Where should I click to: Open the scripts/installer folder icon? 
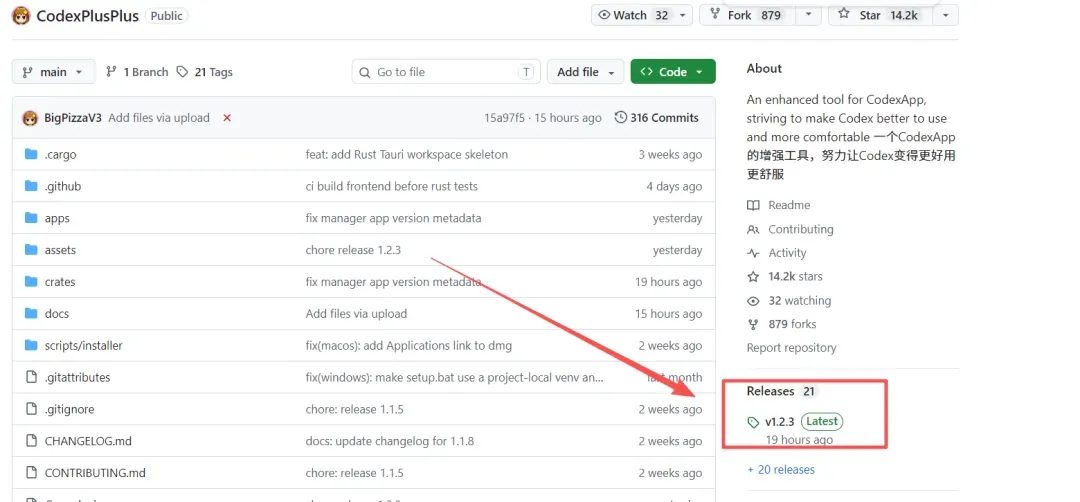[30, 345]
